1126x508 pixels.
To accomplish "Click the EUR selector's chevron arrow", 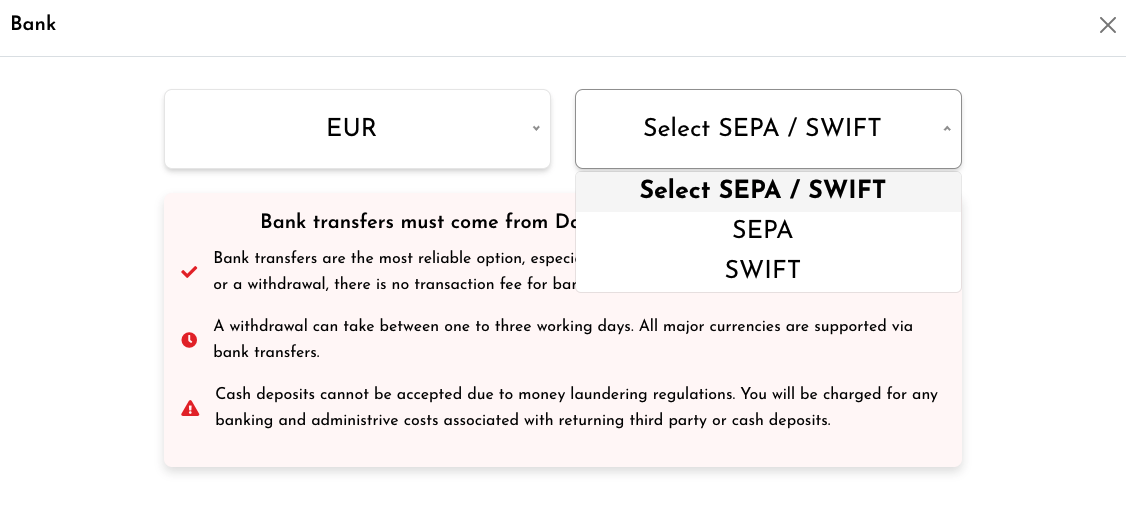I will pos(536,129).
